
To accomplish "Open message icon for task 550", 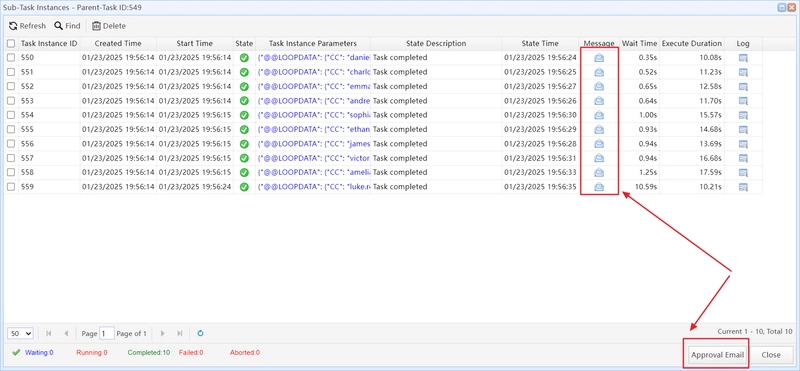I will pyautogui.click(x=599, y=58).
